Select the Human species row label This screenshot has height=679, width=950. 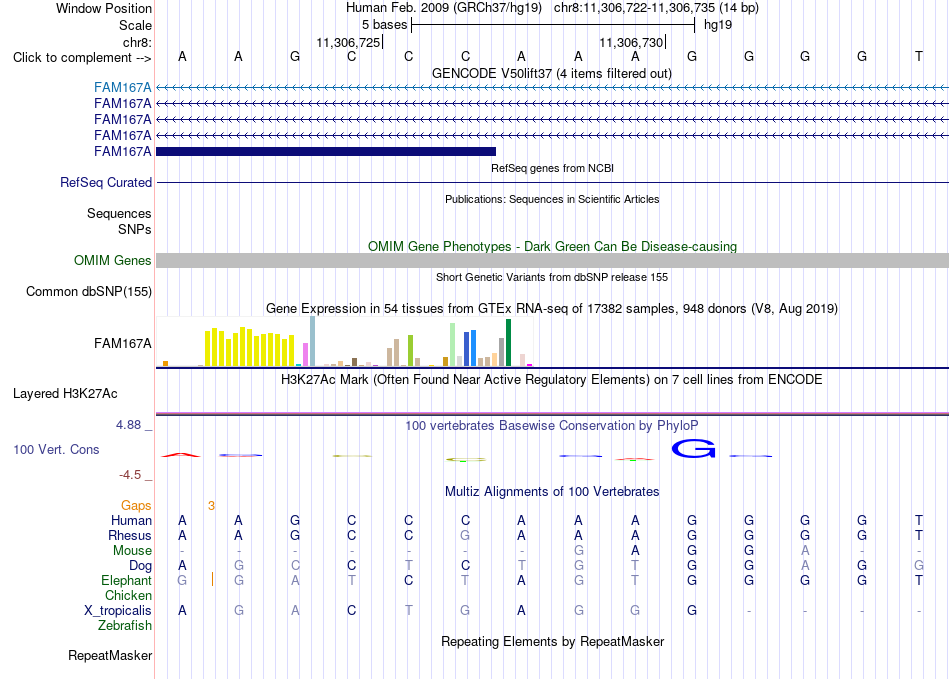131,520
